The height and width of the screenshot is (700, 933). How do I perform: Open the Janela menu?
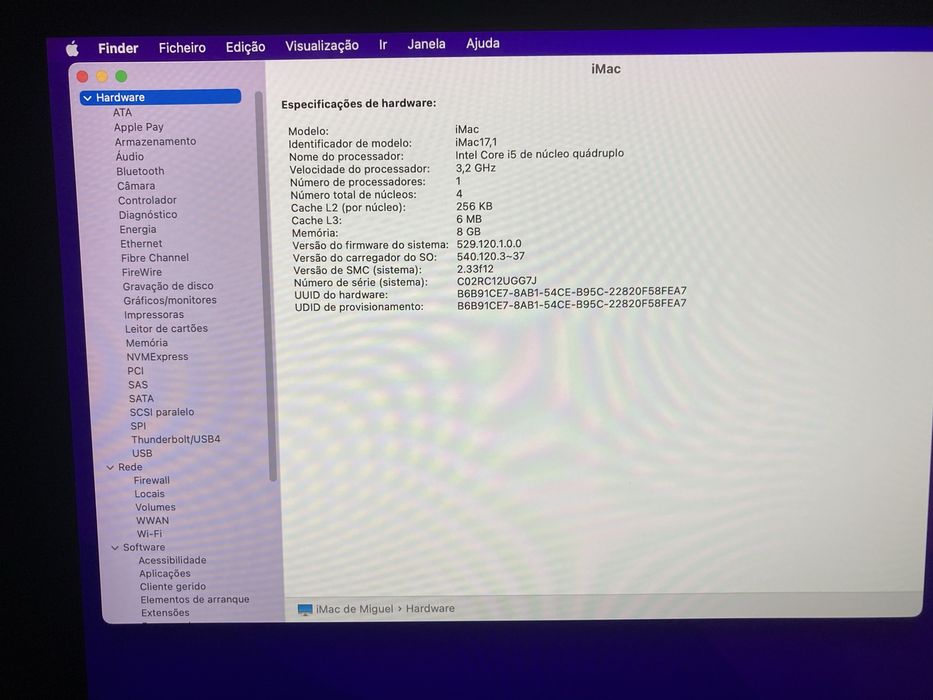tap(427, 44)
